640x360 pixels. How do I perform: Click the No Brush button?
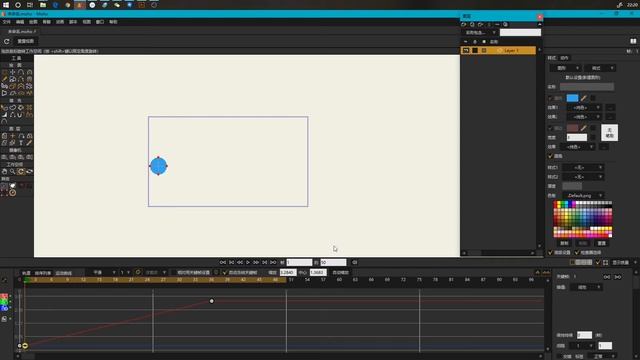(x=609, y=133)
